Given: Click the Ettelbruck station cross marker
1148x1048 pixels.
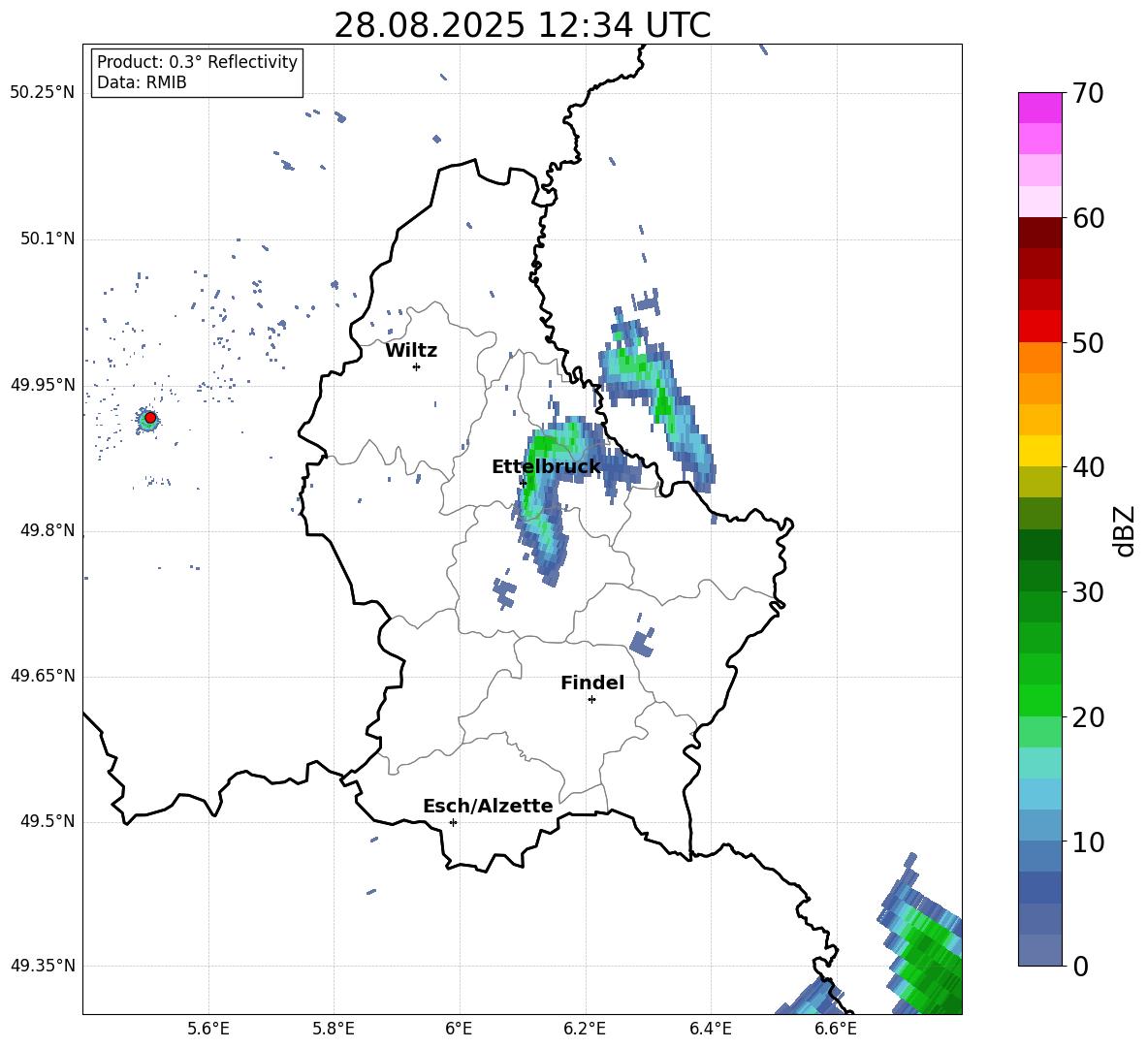Looking at the screenshot, I should [x=523, y=483].
